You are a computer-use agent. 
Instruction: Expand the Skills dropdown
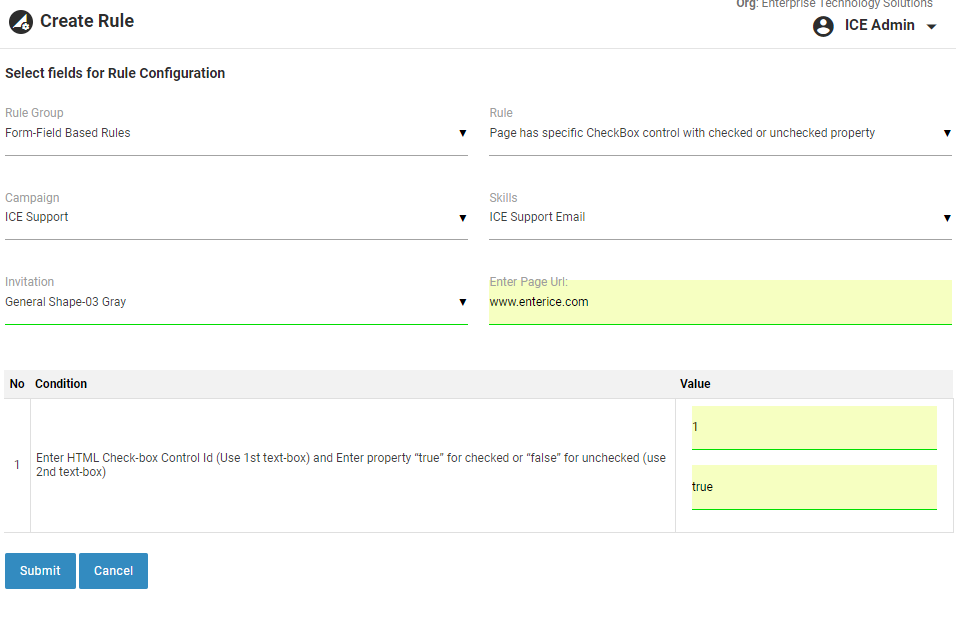click(x=720, y=217)
